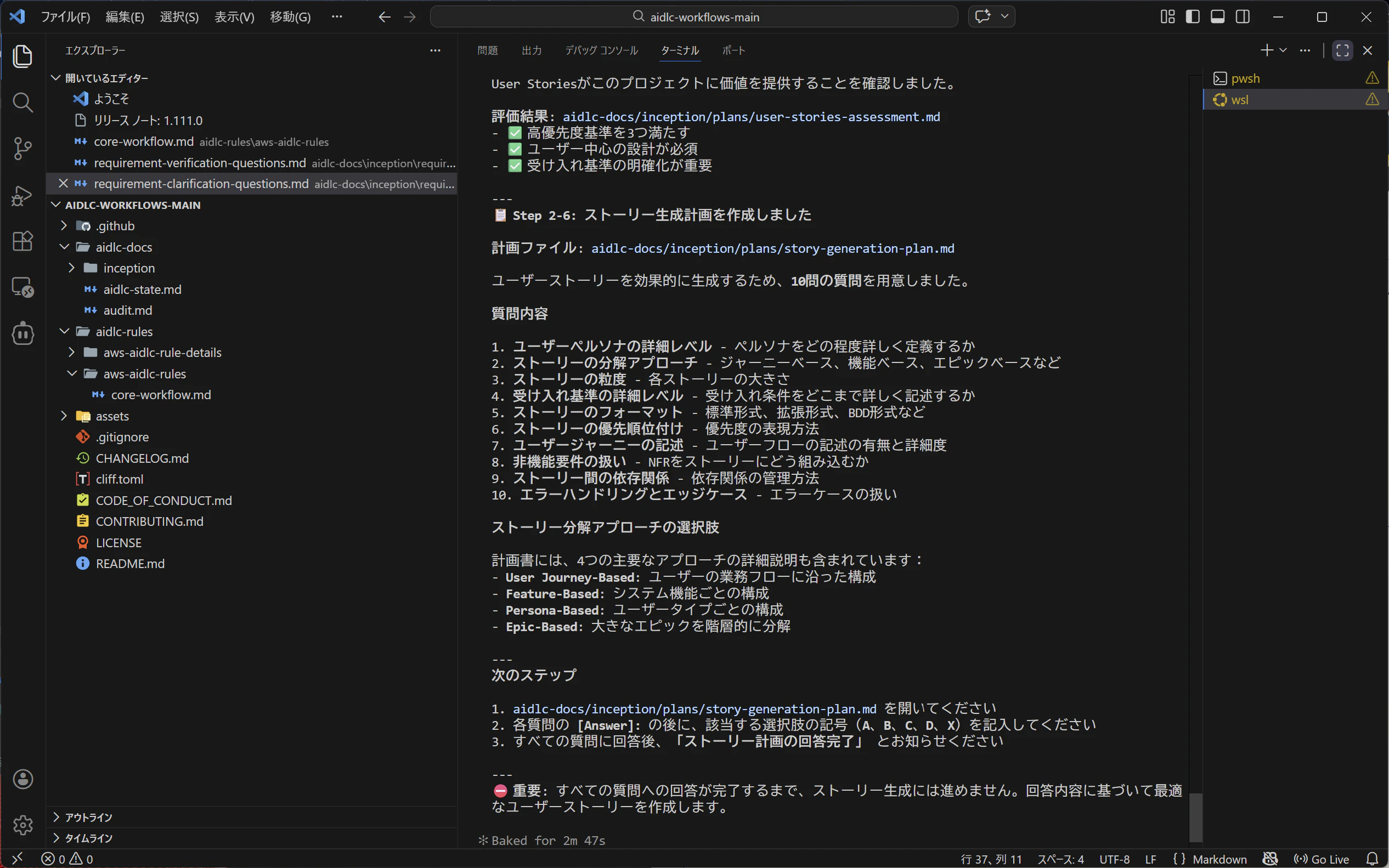Create a new terminal with the plus icon

(x=1267, y=50)
